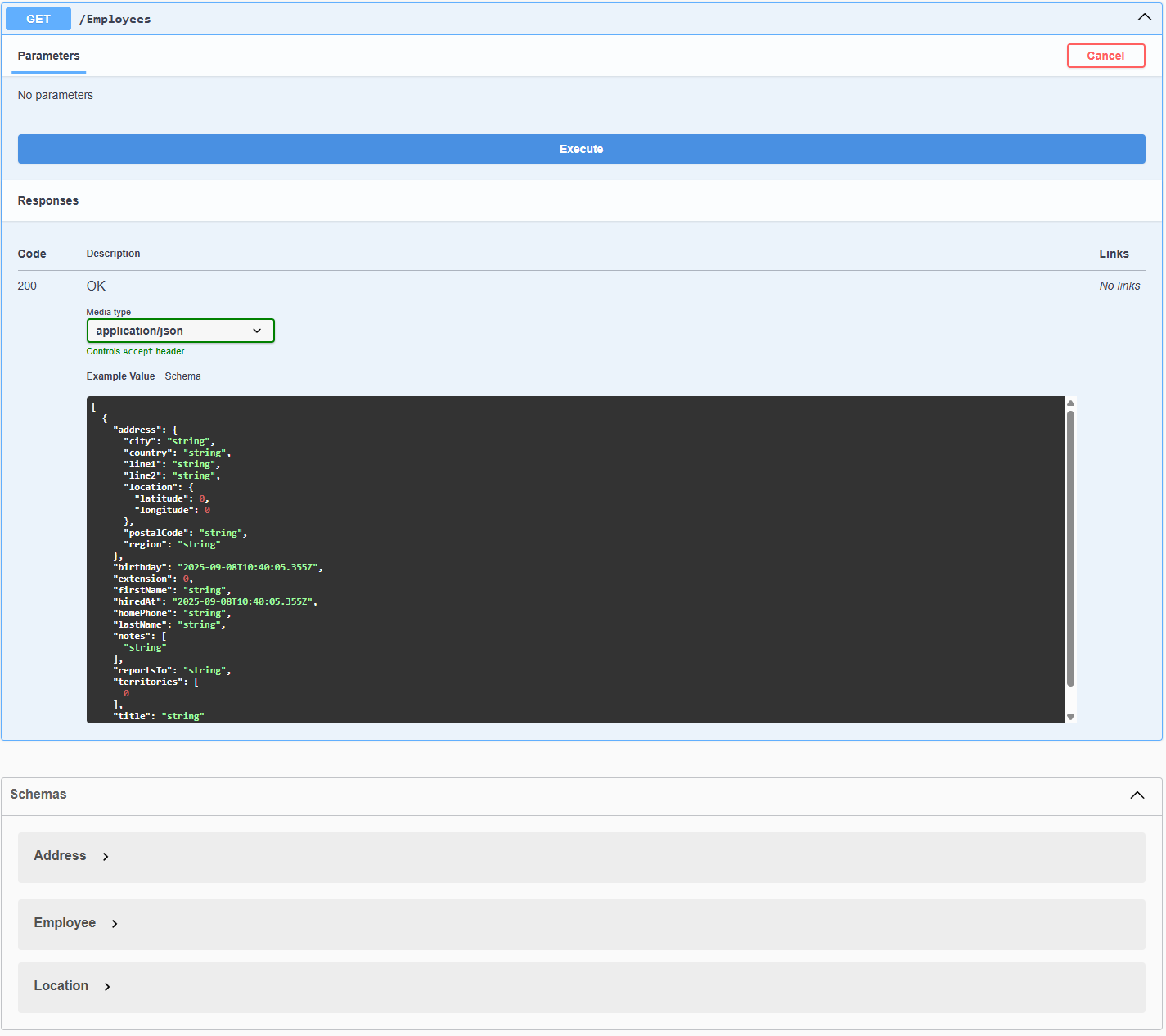The image size is (1166, 1036).
Task: Click the "region" line in example JSON
Action: (172, 544)
